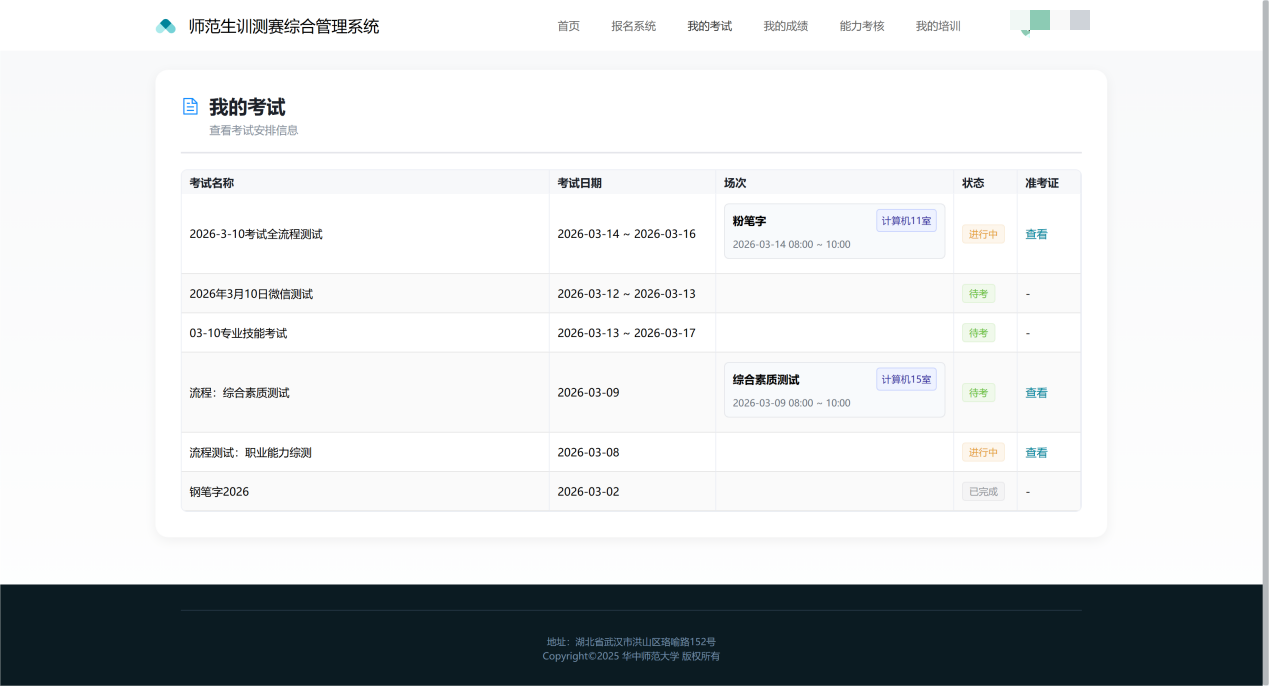Open 报名系统 menu item
The width and height of the screenshot is (1269, 686).
pos(634,26)
